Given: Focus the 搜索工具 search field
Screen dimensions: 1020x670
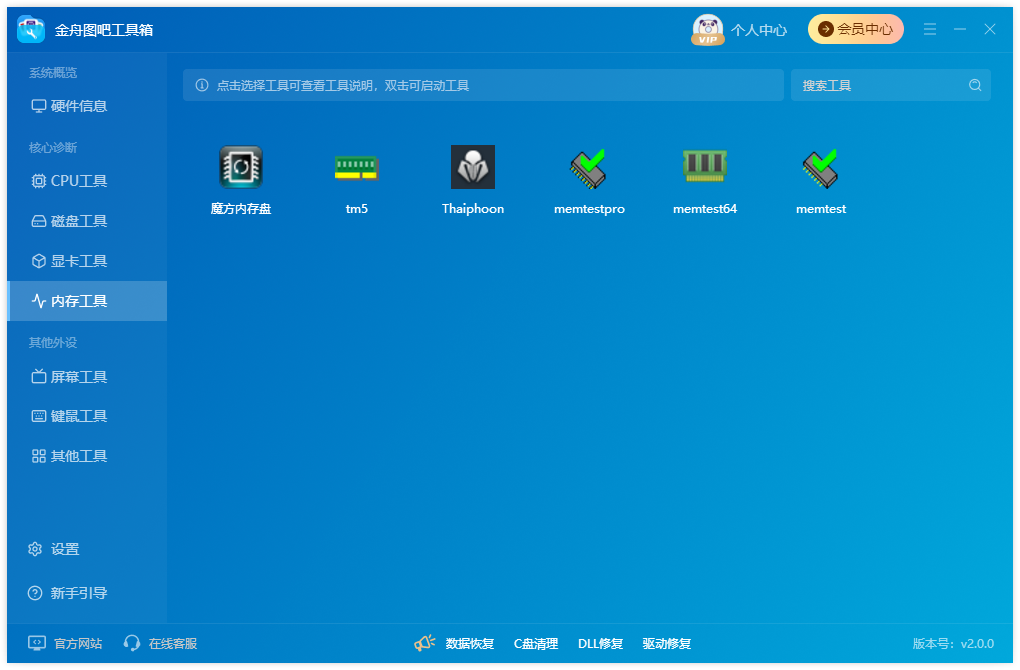Looking at the screenshot, I should pos(891,85).
